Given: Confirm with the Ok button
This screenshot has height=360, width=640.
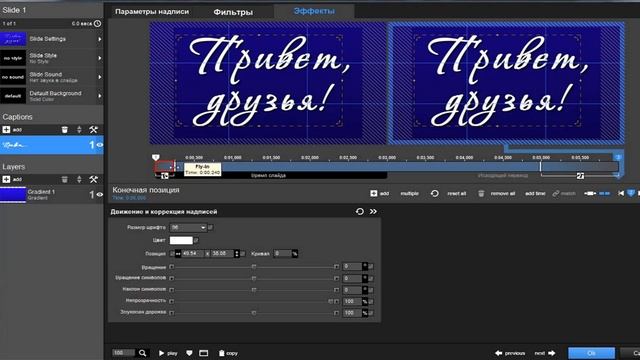Looking at the screenshot, I should (x=591, y=353).
